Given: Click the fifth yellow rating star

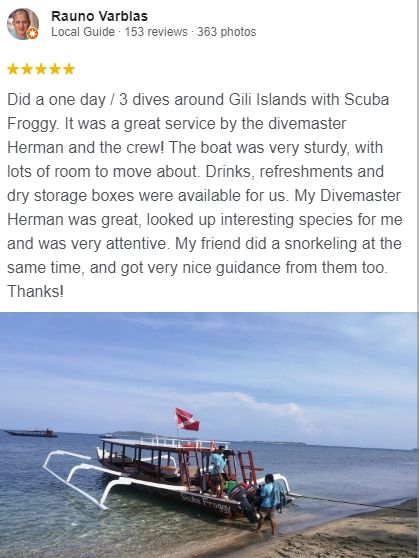Looking at the screenshot, I should pos(69,69).
